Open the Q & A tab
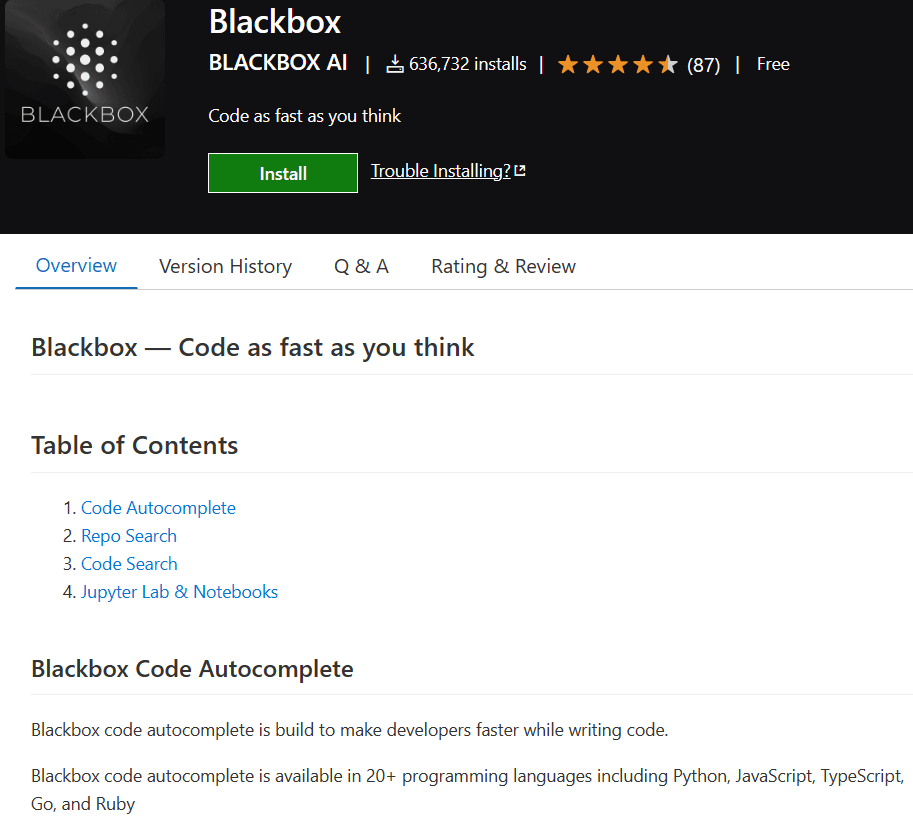 click(x=361, y=267)
